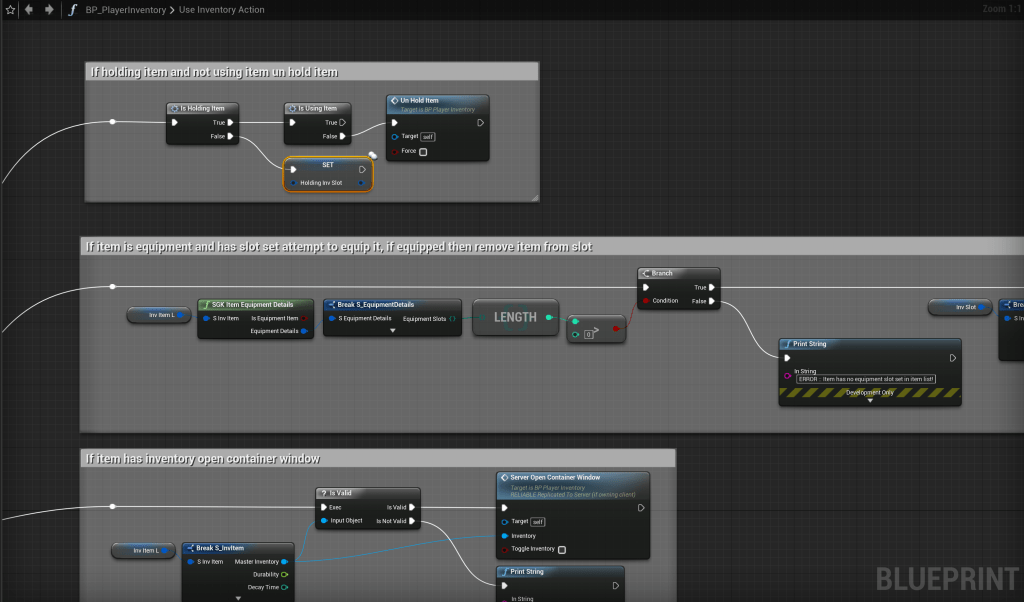The width and height of the screenshot is (1024, 602).
Task: Expand the Break S_EquipmentDetails node pins
Action: click(392, 330)
